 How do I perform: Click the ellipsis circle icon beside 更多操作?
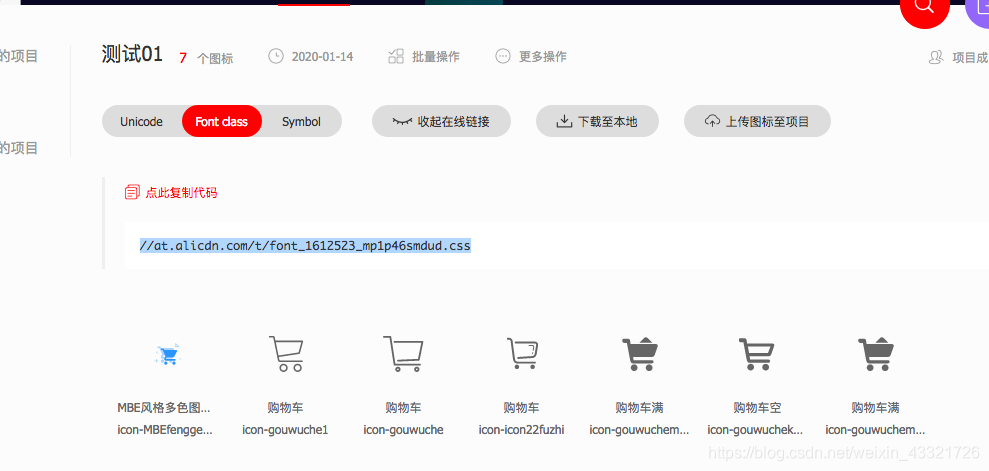(503, 56)
